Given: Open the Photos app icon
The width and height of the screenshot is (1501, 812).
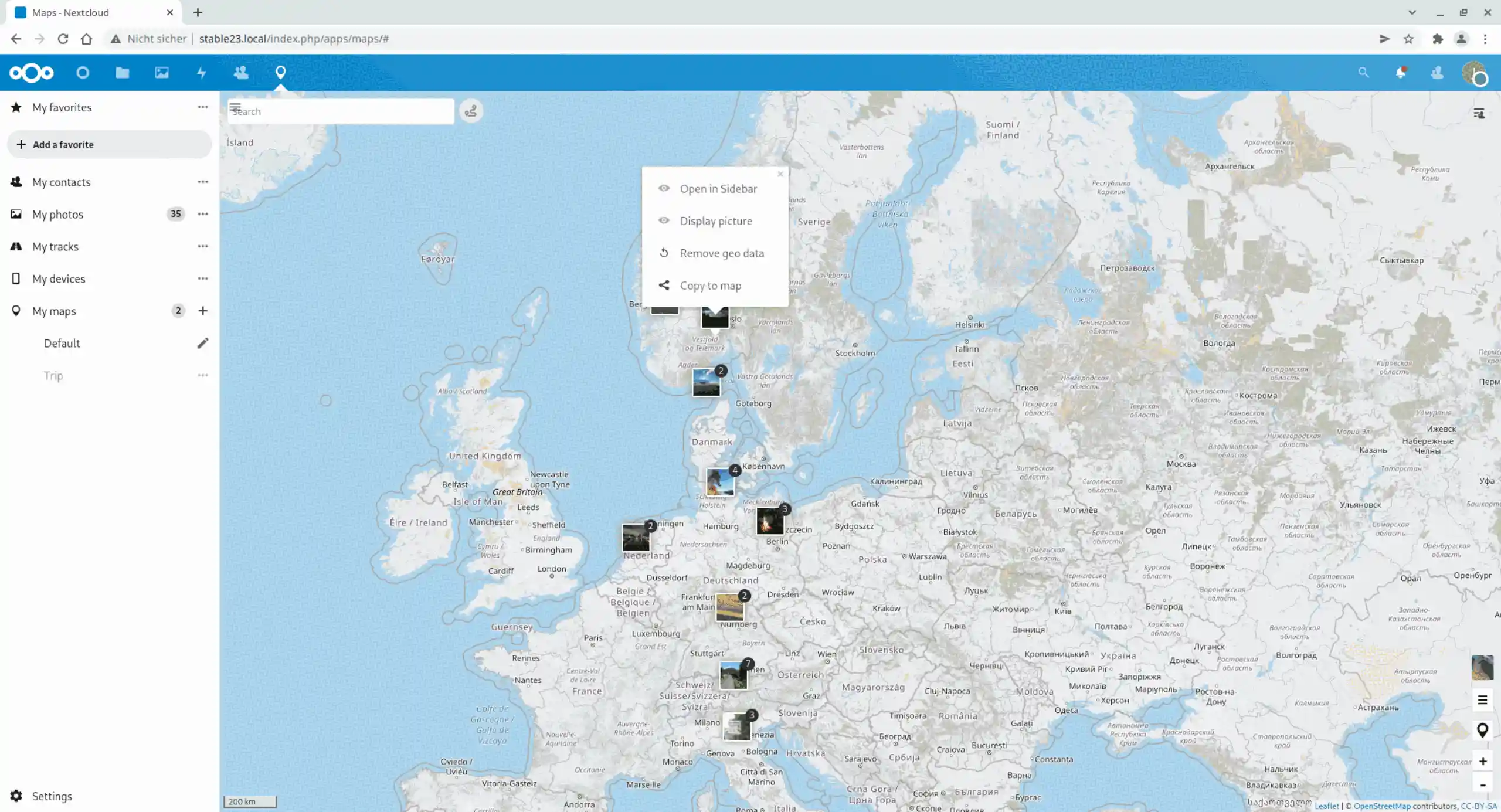Looking at the screenshot, I should pyautogui.click(x=162, y=73).
